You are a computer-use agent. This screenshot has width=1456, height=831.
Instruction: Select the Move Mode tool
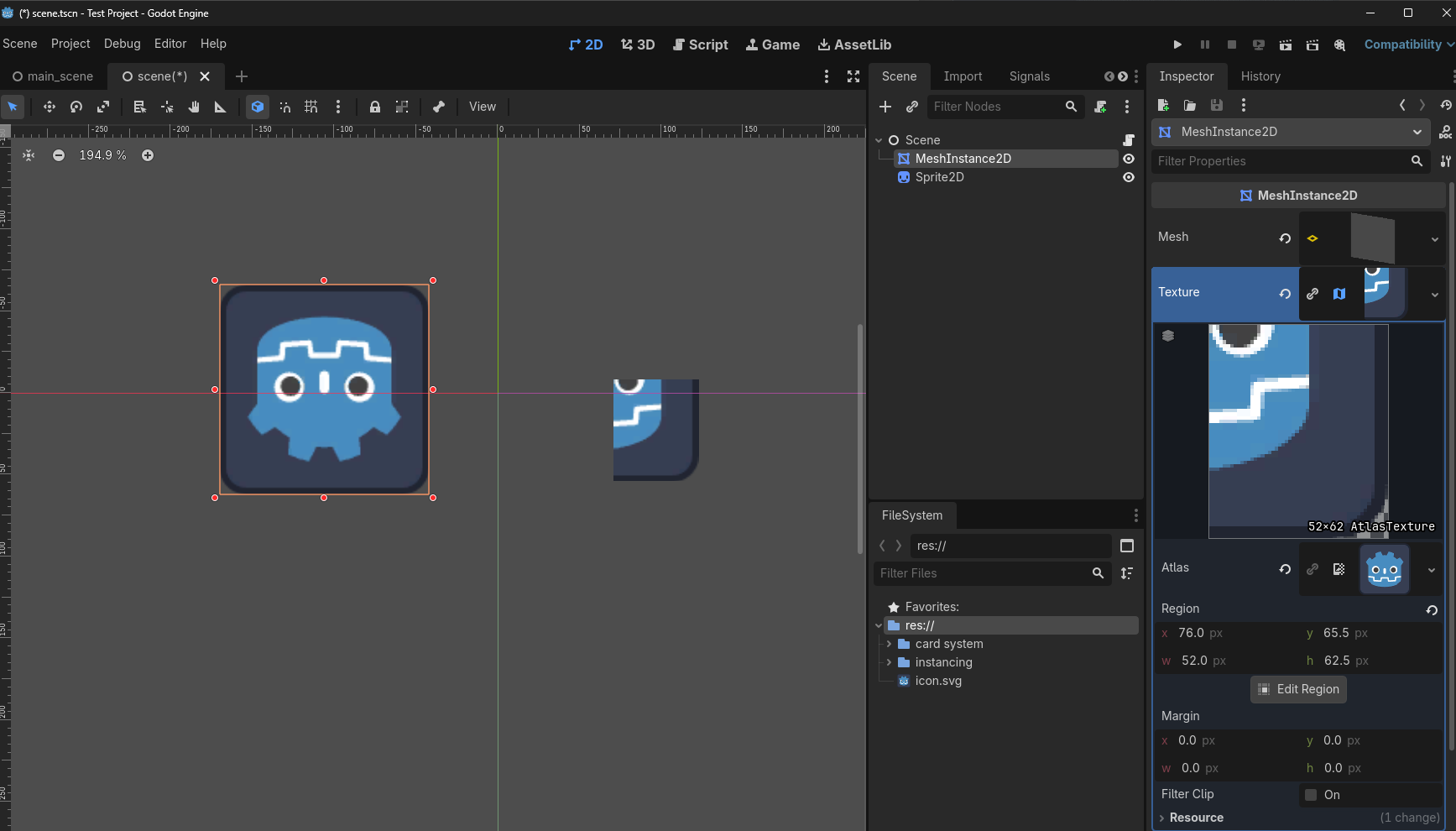tap(50, 107)
